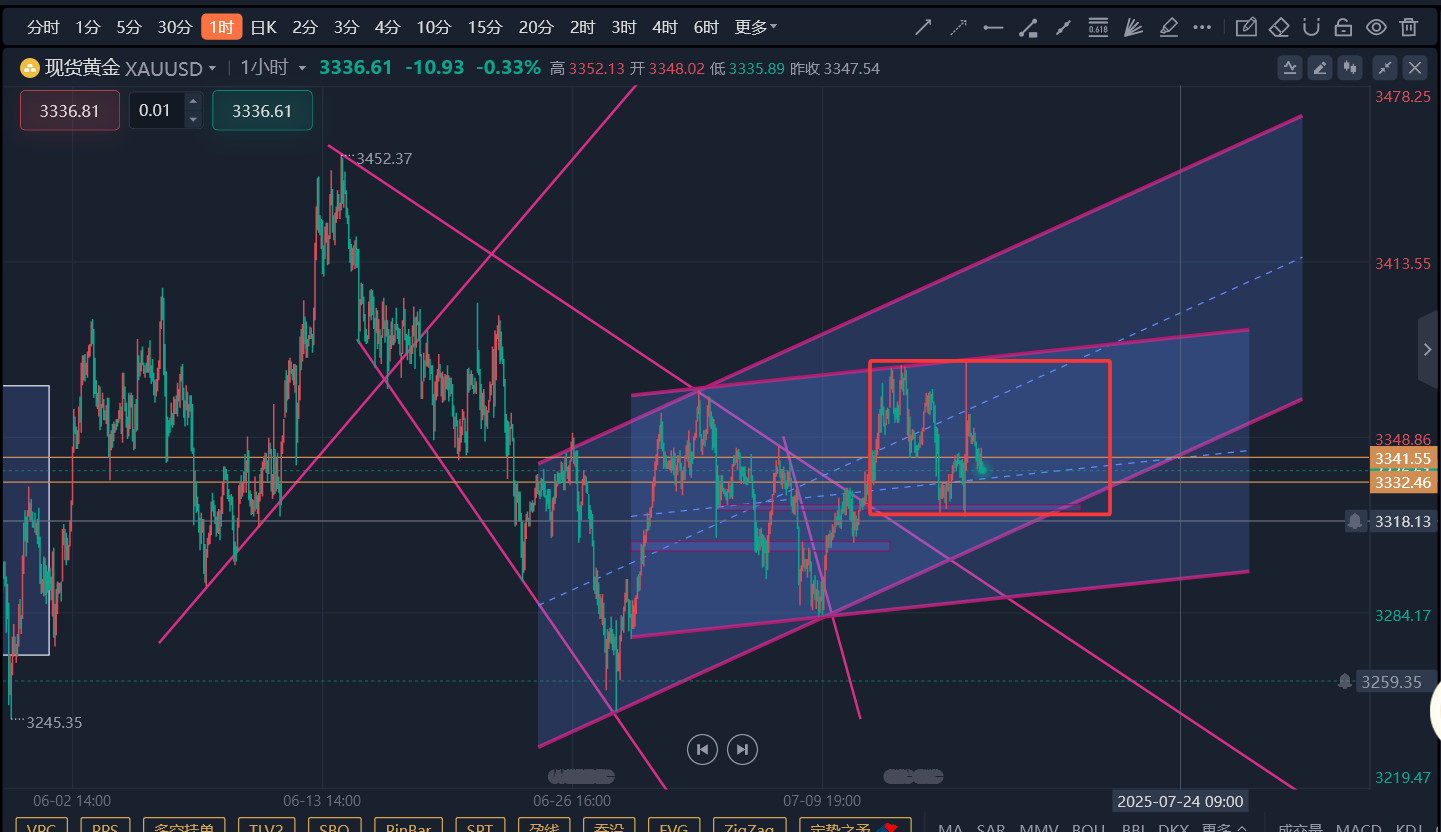Click the 3245.35 low price label

(x=54, y=722)
